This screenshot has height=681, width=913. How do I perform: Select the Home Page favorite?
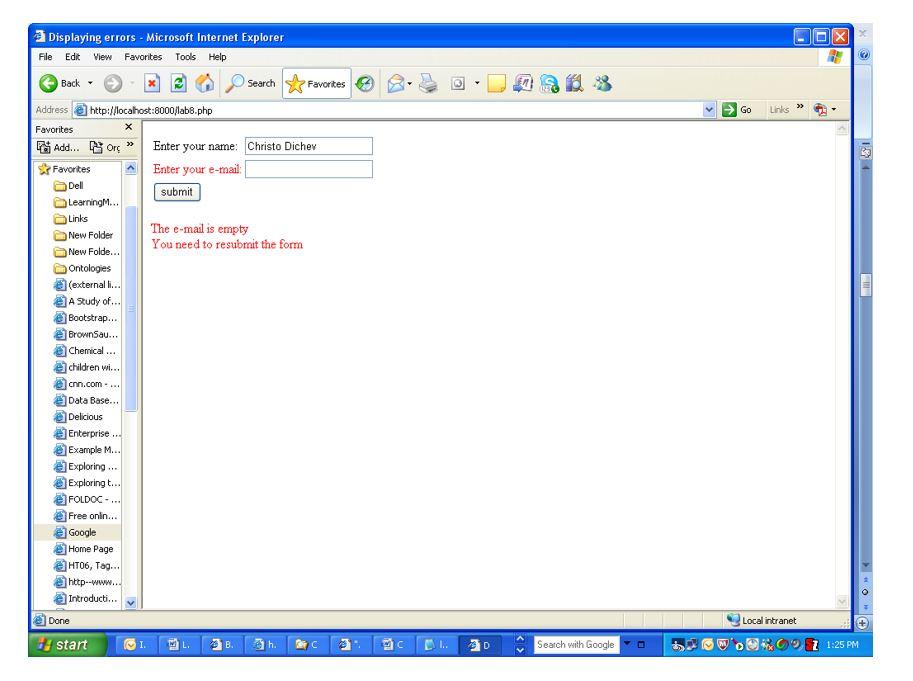pos(83,549)
